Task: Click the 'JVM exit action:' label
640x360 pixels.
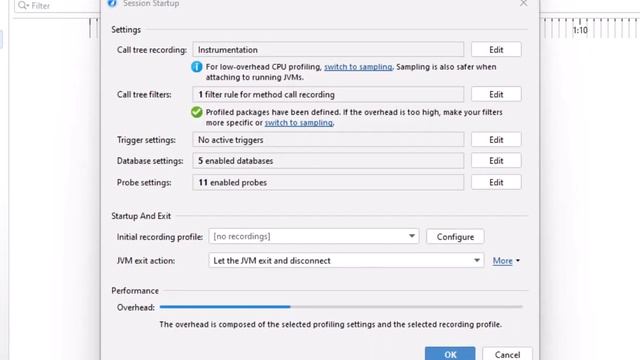Action: pos(146,261)
